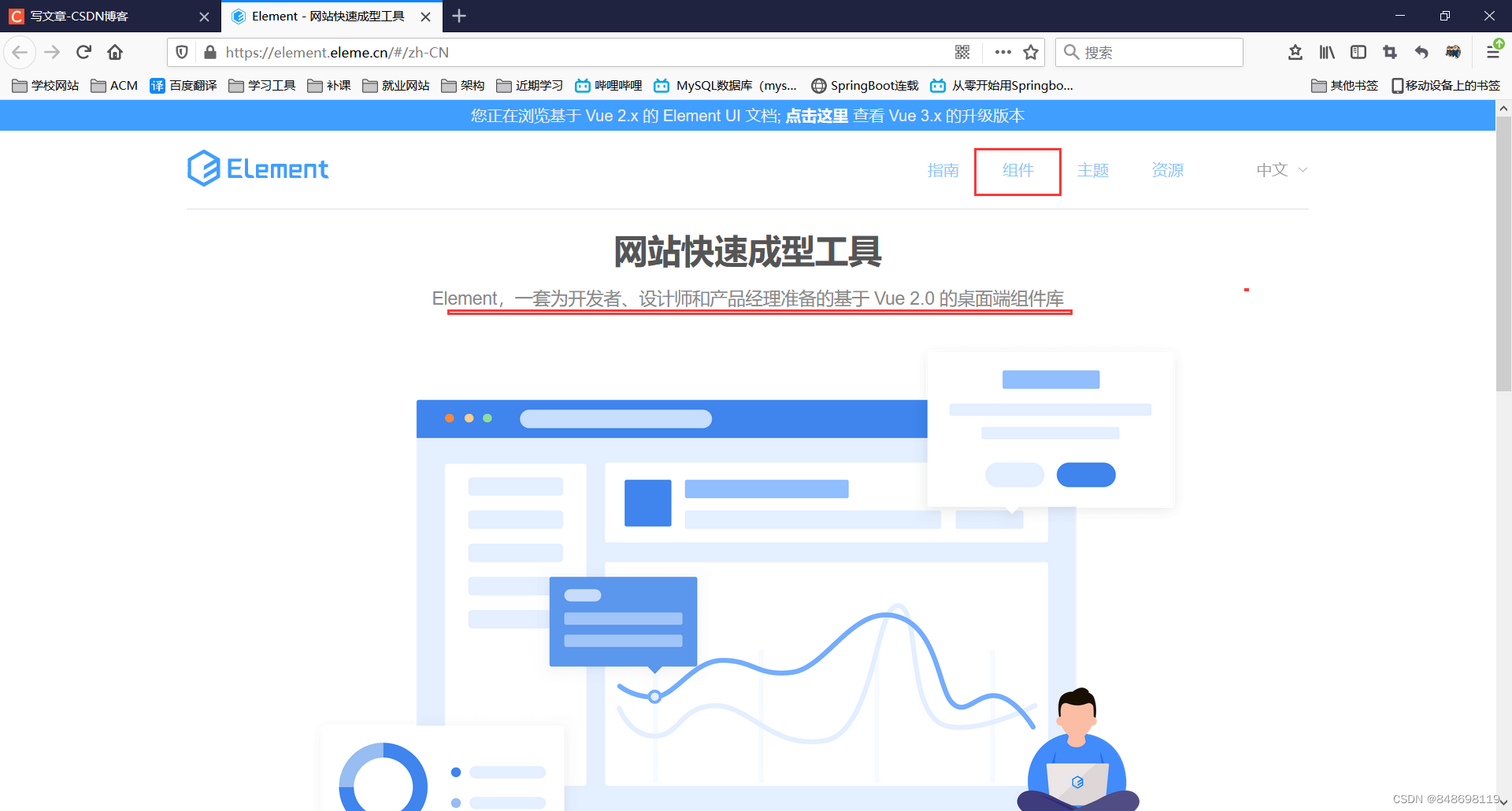The image size is (1512, 811).
Task: Toggle the sidebar icon
Action: (1358, 52)
